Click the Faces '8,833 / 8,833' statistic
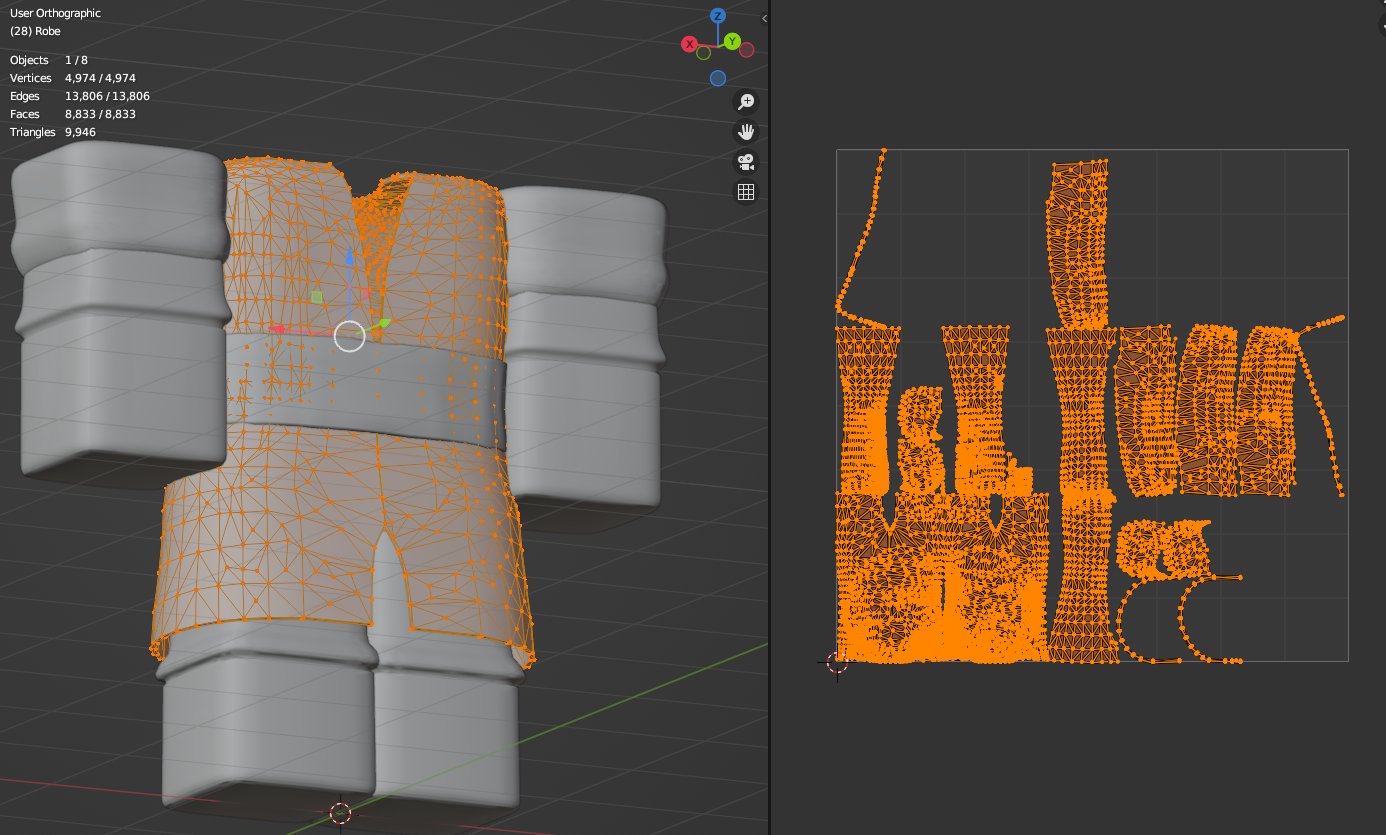 click(100, 114)
